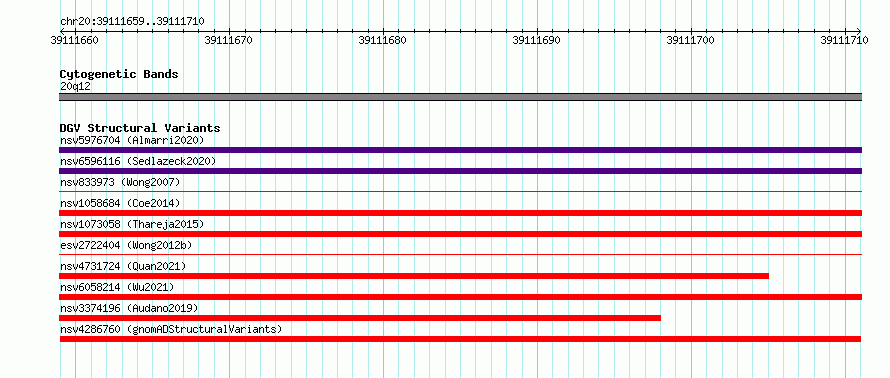Click the DGV Structural Variants track heading

tap(140, 128)
